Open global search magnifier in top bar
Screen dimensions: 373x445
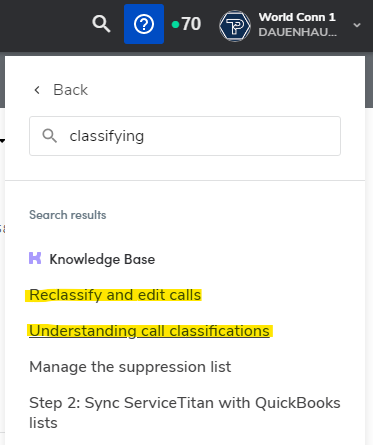pos(101,24)
